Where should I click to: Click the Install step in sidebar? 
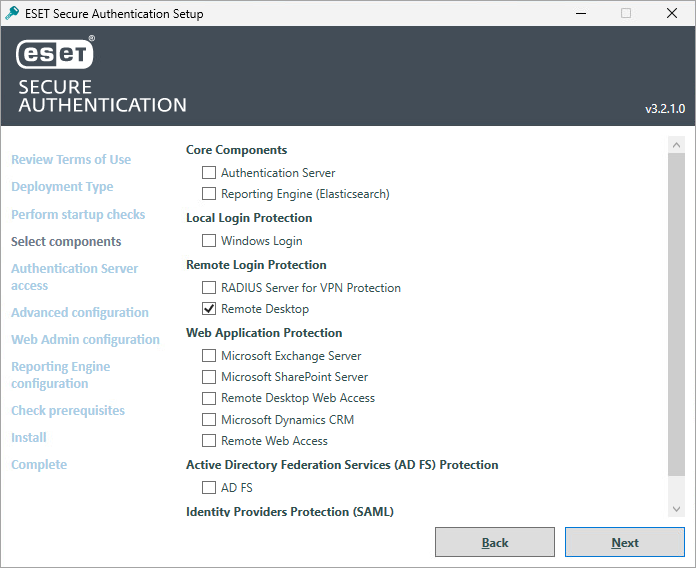29,438
